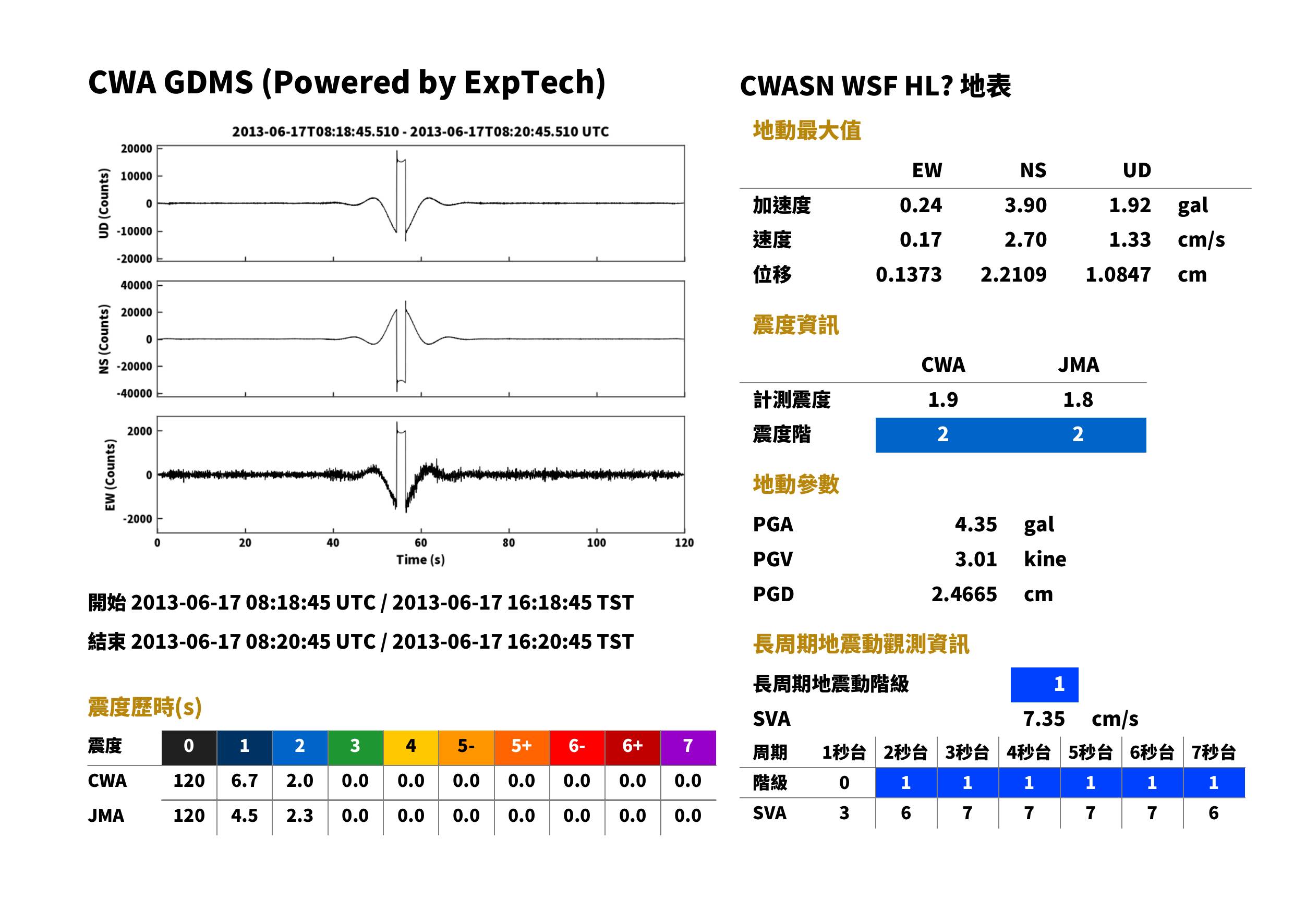Click the PGA value 4.35
The width and height of the screenshot is (1294, 924).
click(x=976, y=524)
